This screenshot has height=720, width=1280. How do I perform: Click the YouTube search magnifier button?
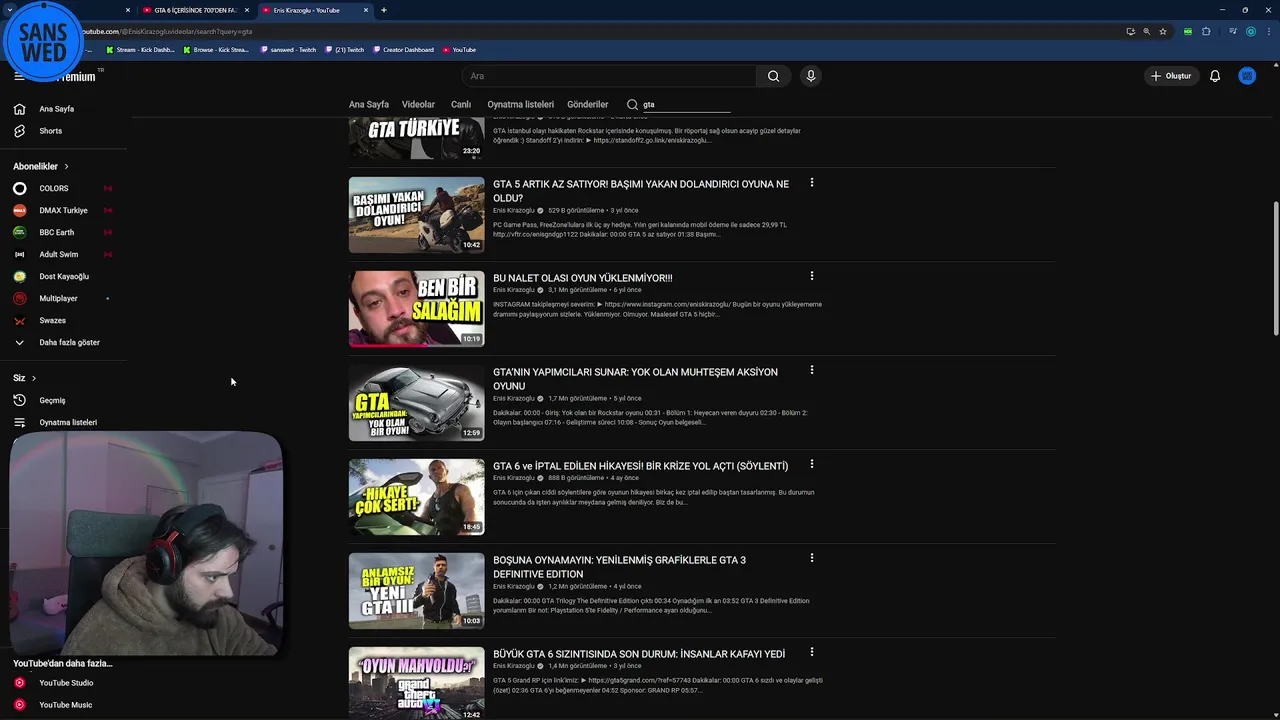click(x=773, y=76)
